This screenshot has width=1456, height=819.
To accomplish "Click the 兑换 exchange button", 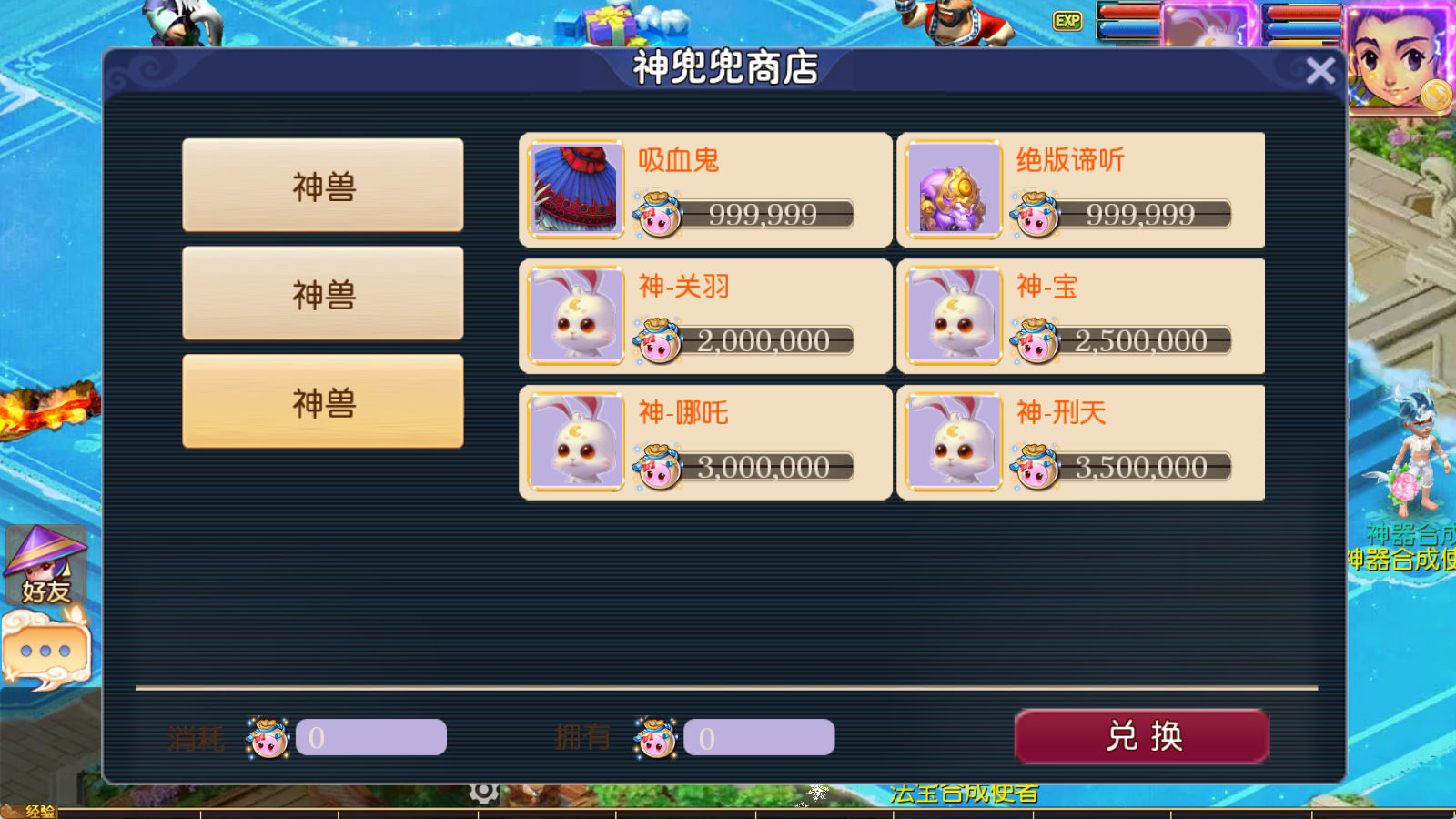I will point(1142,736).
